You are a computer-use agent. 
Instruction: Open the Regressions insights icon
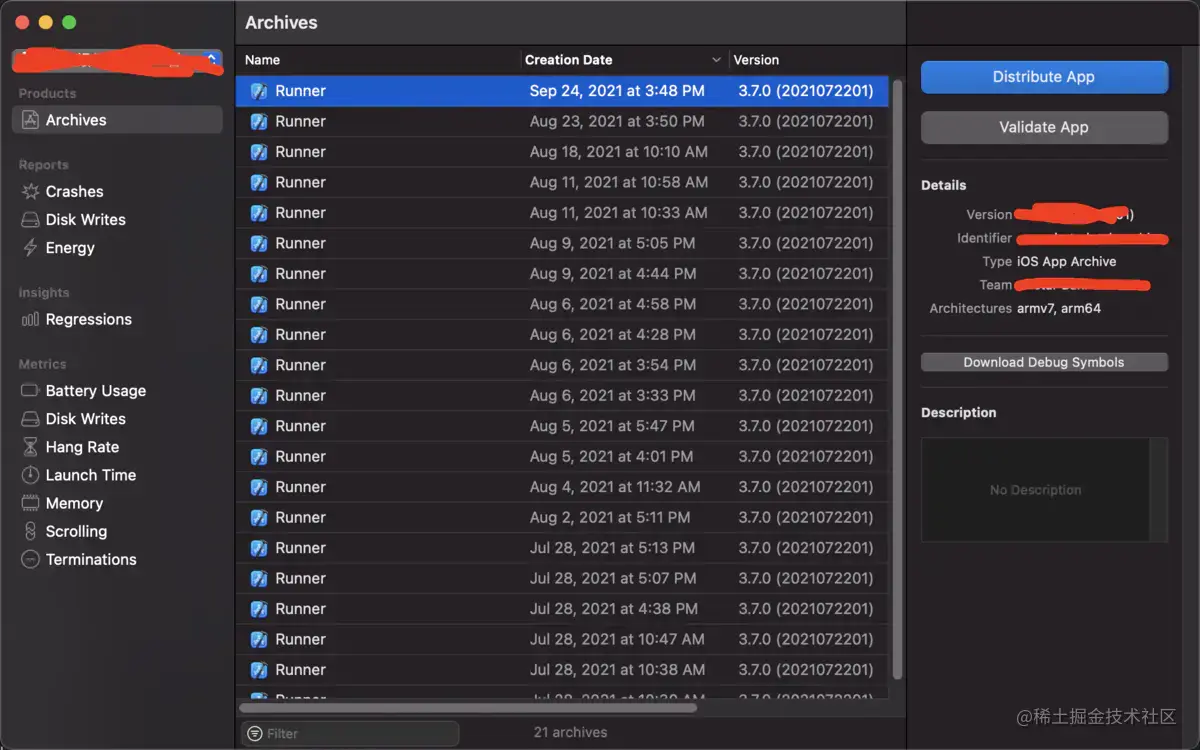point(30,319)
